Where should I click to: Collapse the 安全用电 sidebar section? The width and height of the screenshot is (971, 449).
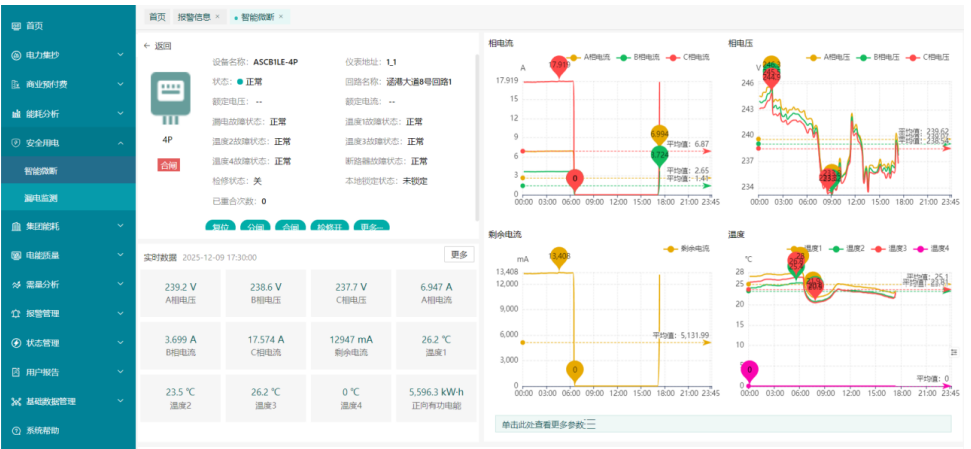tap(122, 143)
